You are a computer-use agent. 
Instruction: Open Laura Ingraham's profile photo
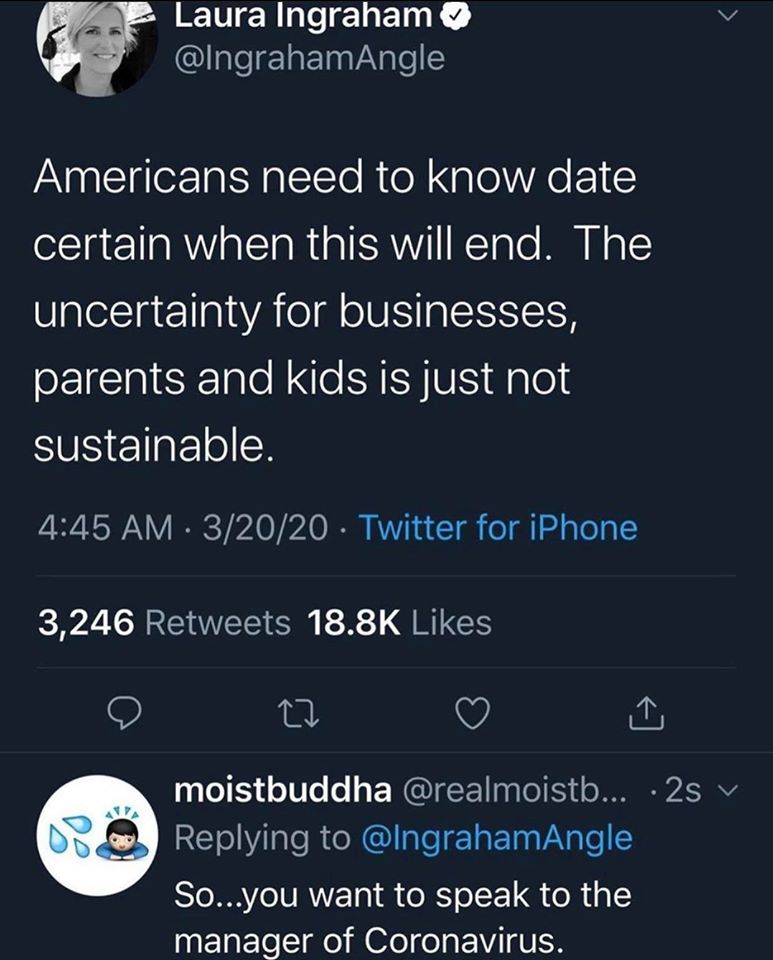coord(97,48)
